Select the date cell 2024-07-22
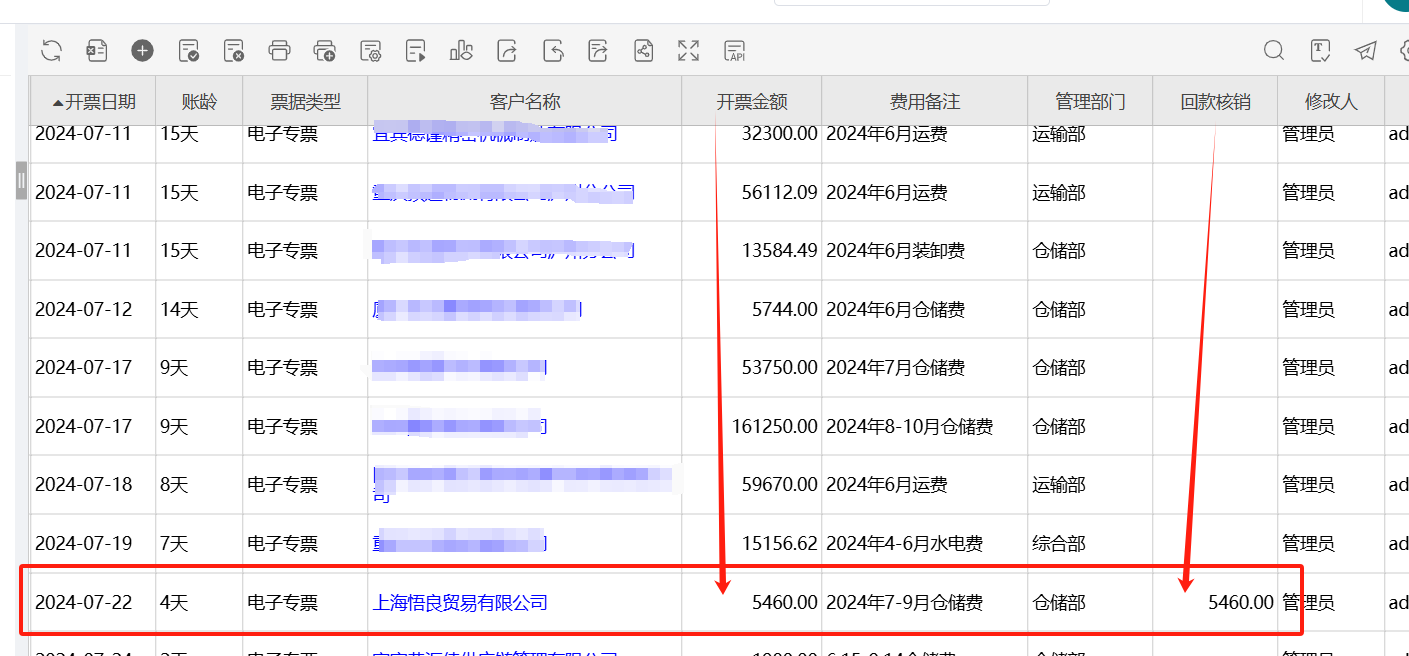Screen dimensions: 1409x656 pos(83,603)
